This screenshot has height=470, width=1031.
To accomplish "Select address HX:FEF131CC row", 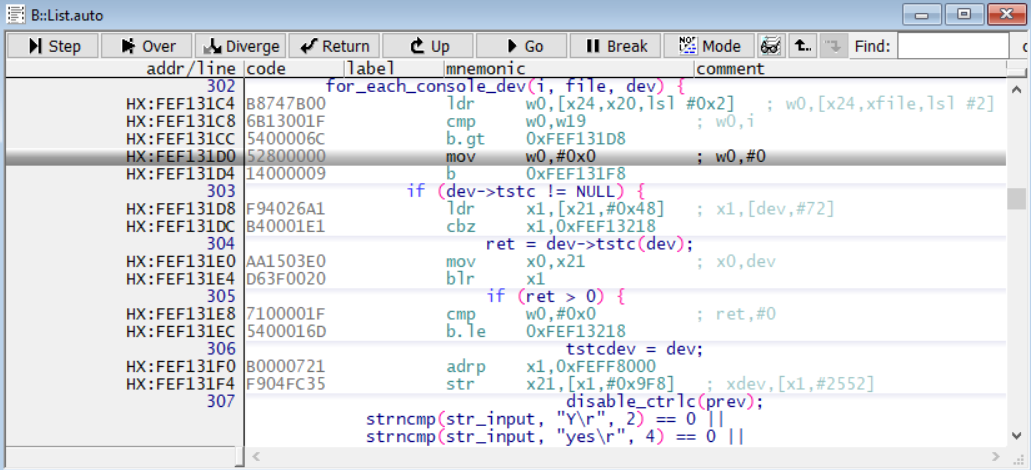I will tap(506, 139).
